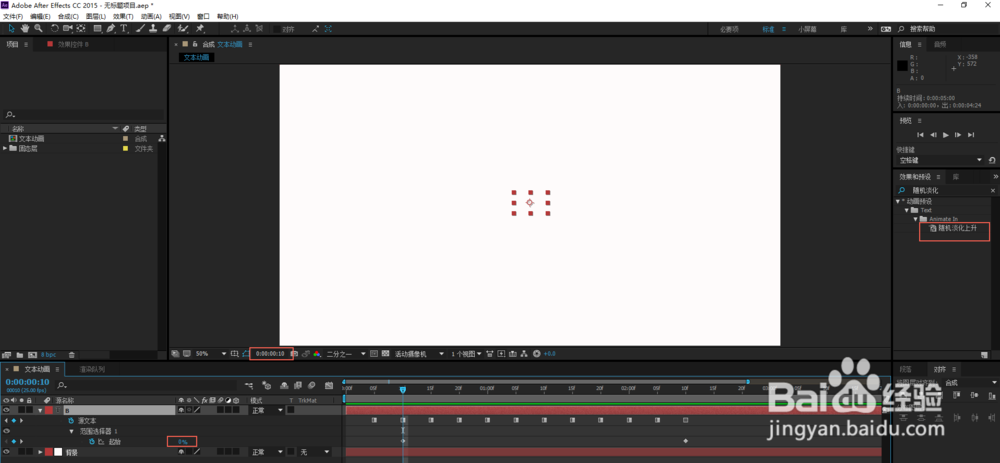The width and height of the screenshot is (1000, 463).
Task: Open the 无 TrkMat dropdown on 背景 layer
Action: tap(315, 452)
